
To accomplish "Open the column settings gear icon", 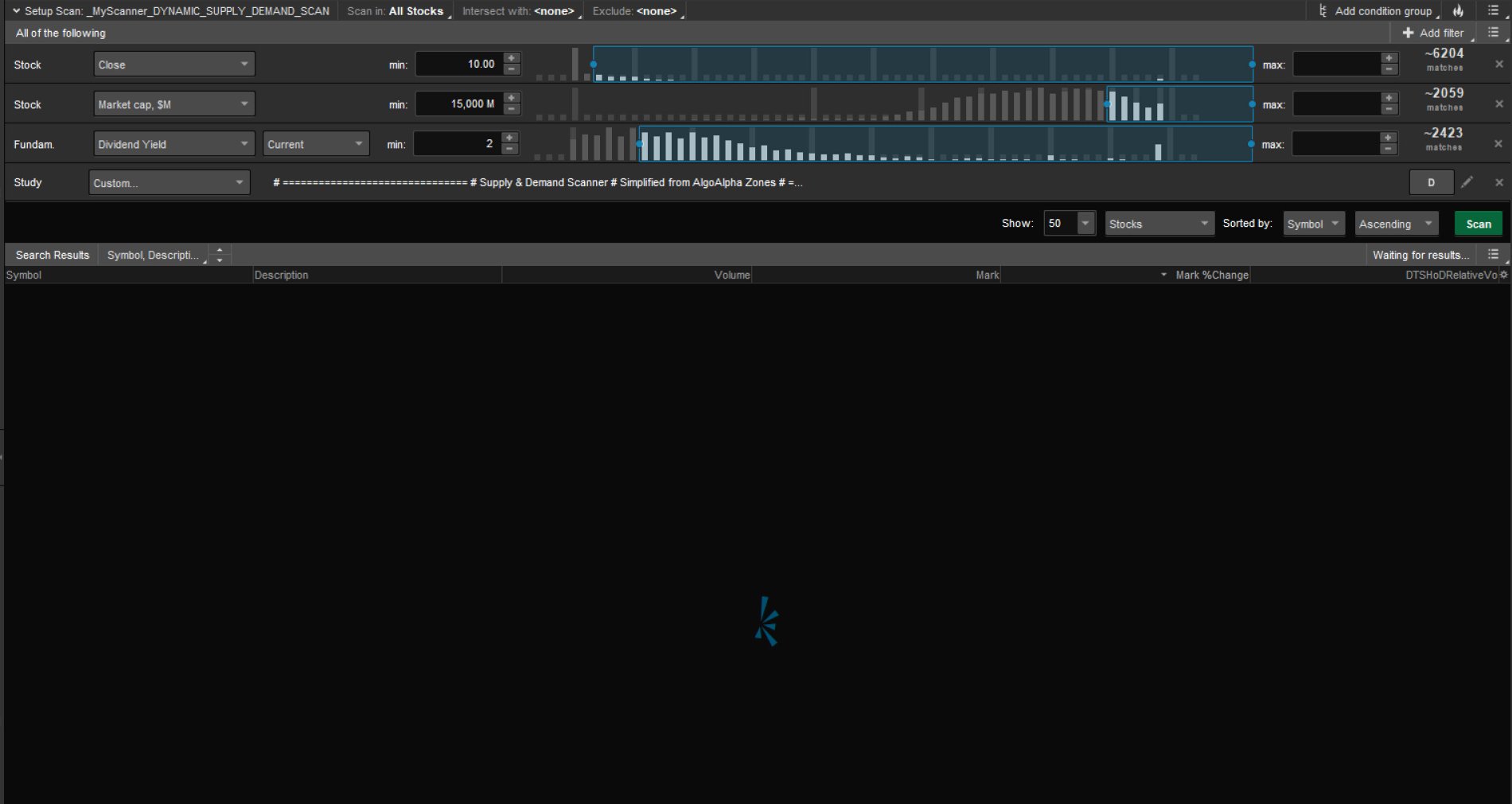I will tap(1503, 275).
